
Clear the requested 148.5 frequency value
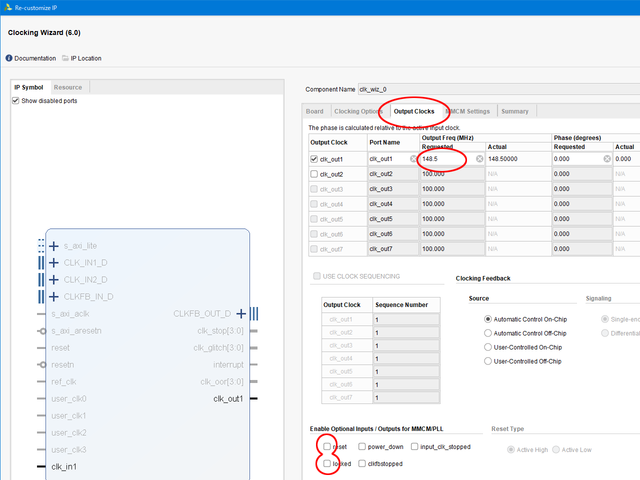(x=479, y=159)
